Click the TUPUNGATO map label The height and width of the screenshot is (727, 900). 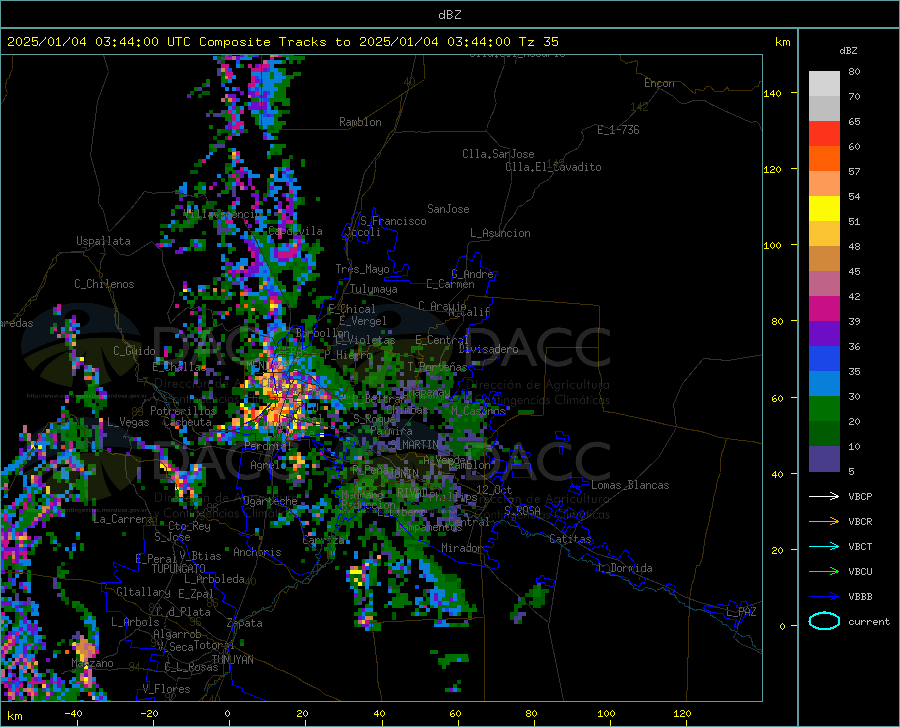[179, 569]
